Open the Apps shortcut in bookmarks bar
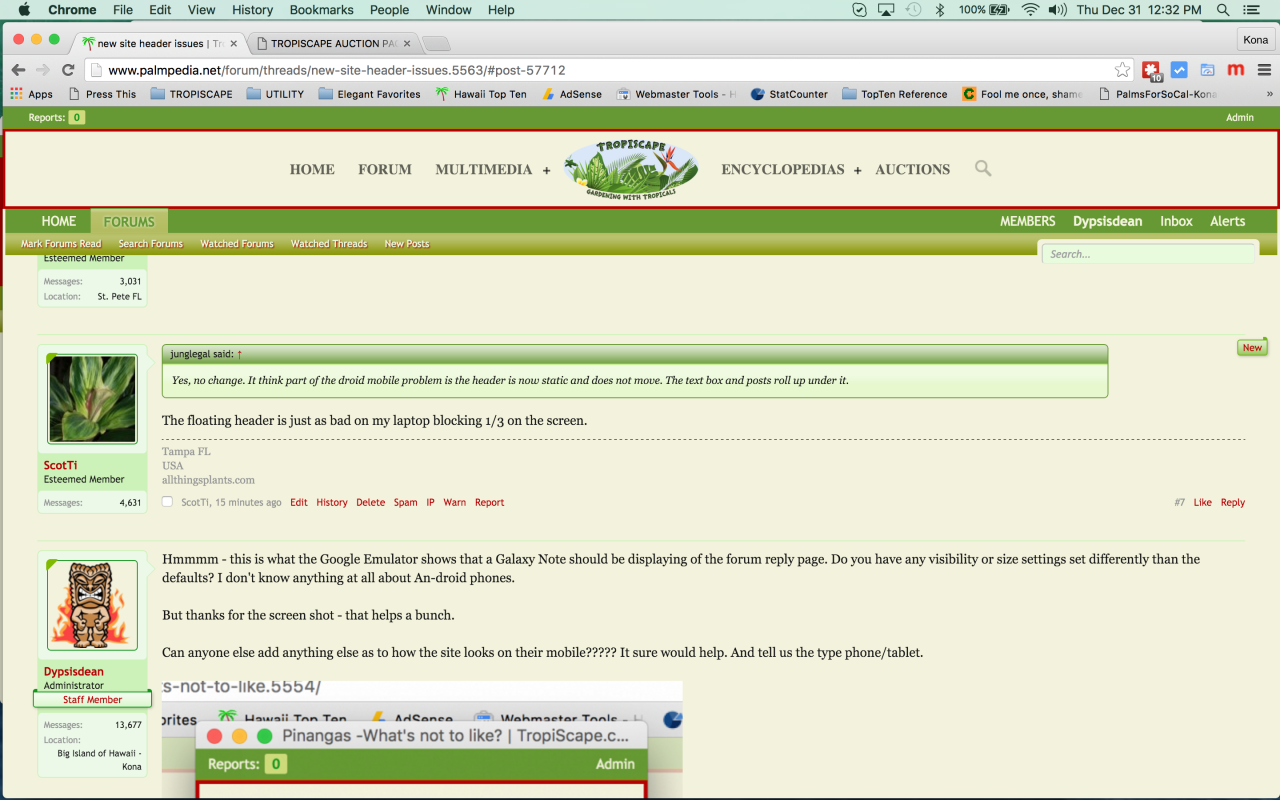 [31, 94]
